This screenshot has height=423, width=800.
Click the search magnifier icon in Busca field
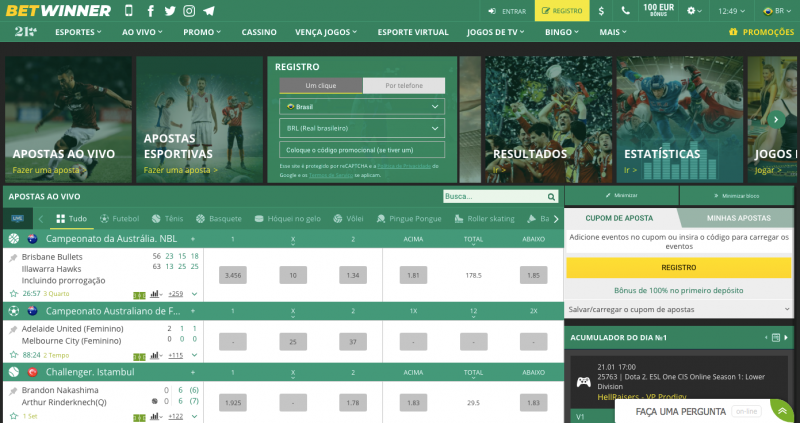pyautogui.click(x=551, y=196)
